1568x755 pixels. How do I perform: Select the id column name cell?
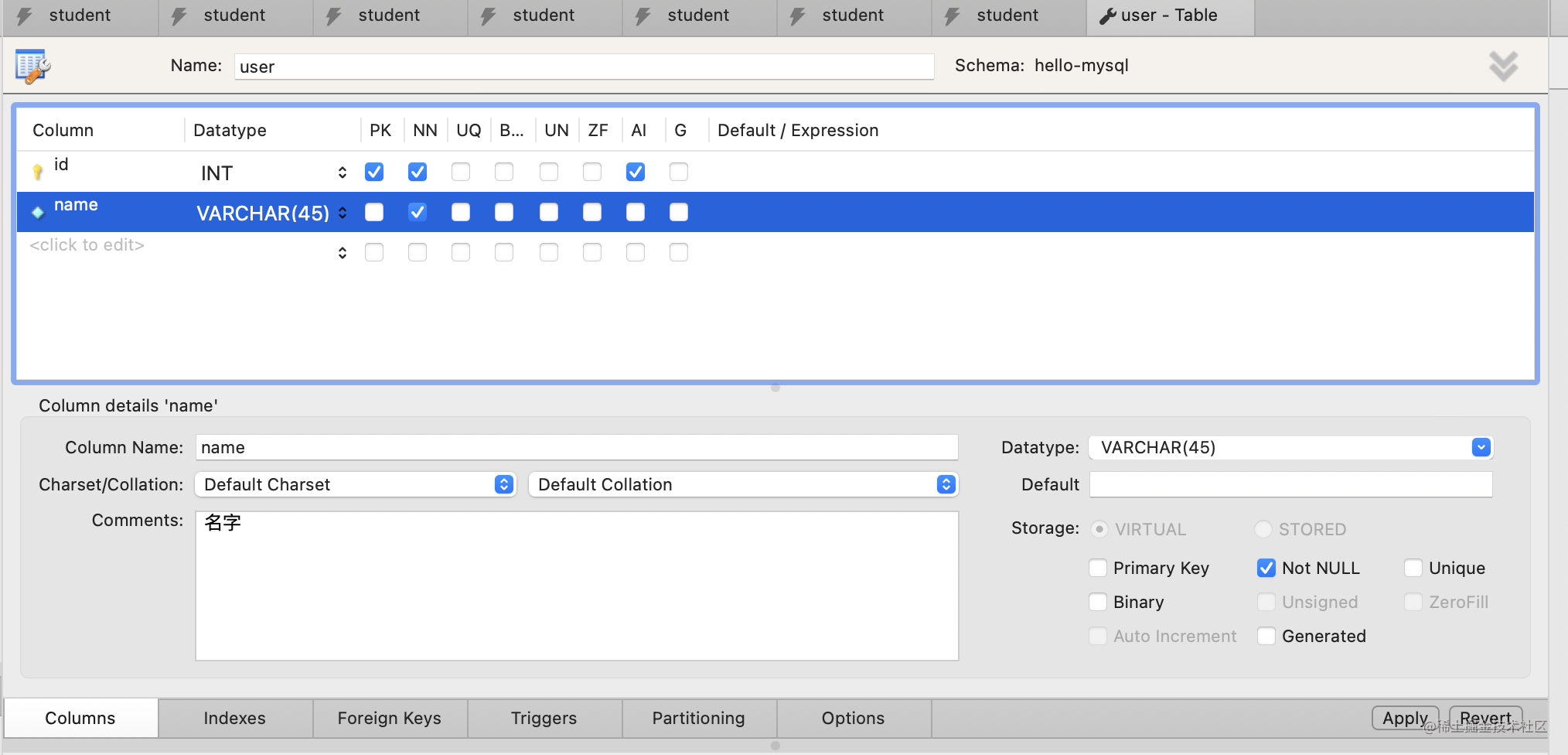pyautogui.click(x=61, y=165)
